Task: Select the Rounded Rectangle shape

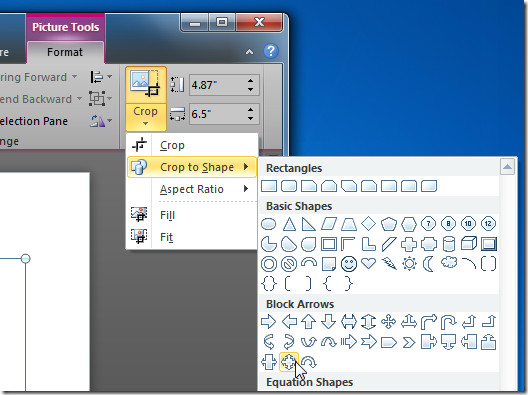Action: pos(289,186)
